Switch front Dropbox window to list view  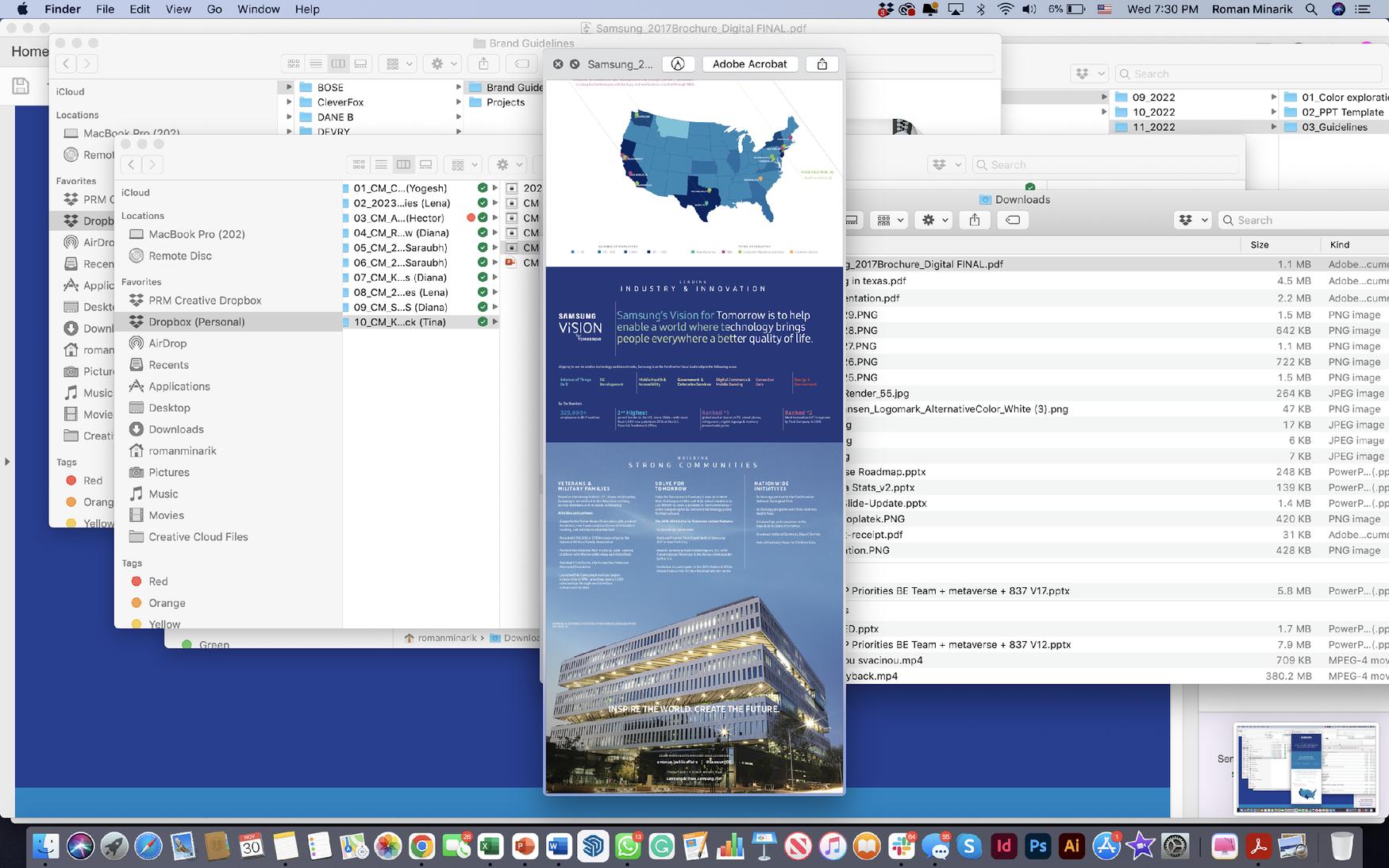point(381,164)
